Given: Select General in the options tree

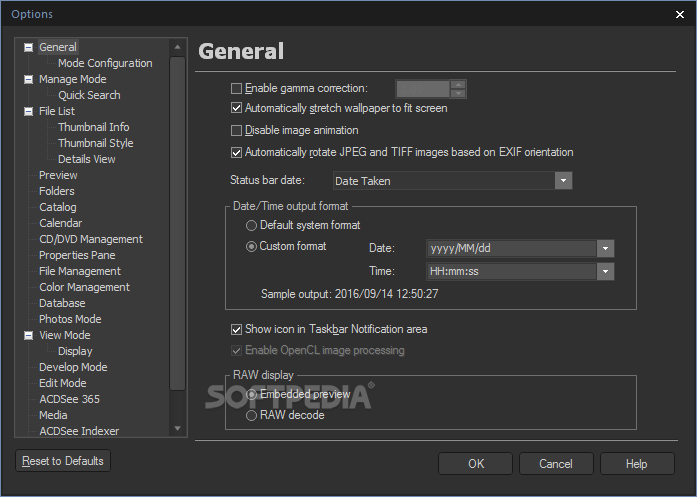Looking at the screenshot, I should point(58,47).
